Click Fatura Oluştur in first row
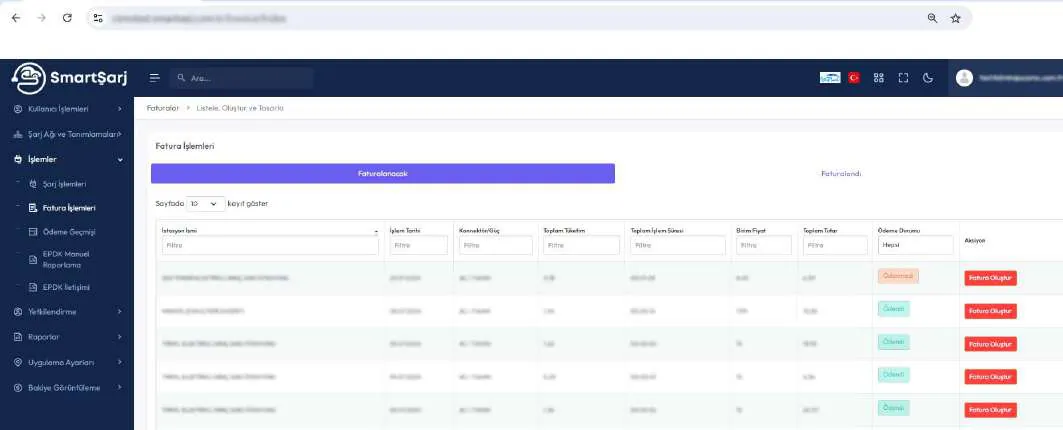1063x430 pixels. click(990, 278)
